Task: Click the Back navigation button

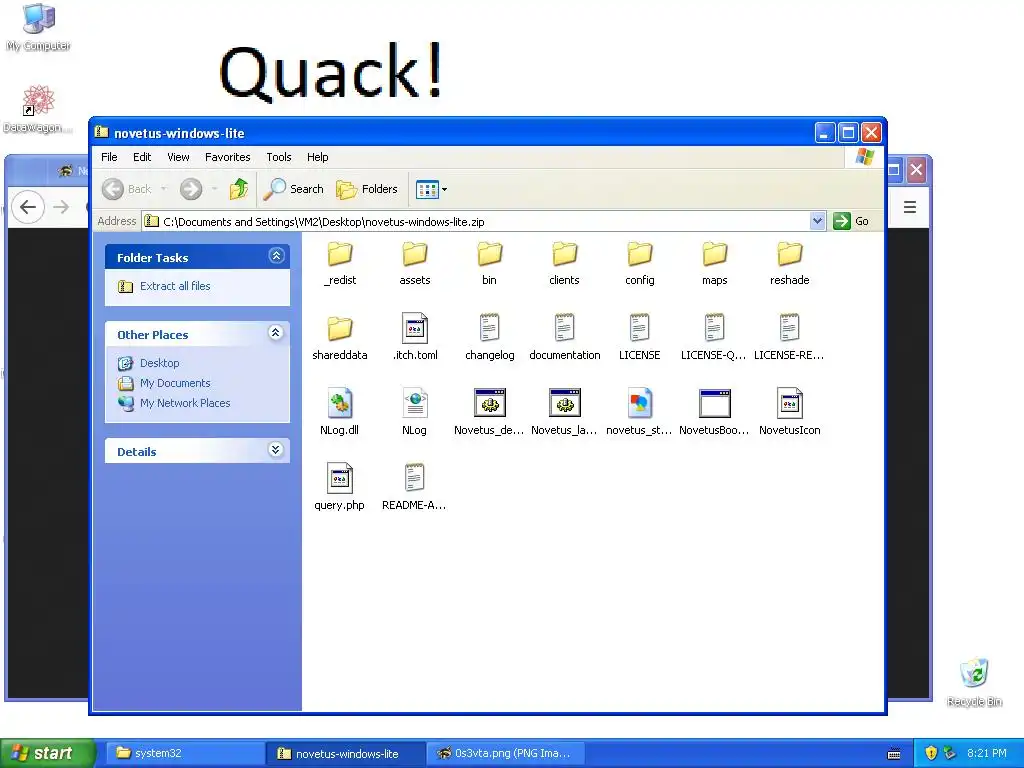Action: (127, 189)
